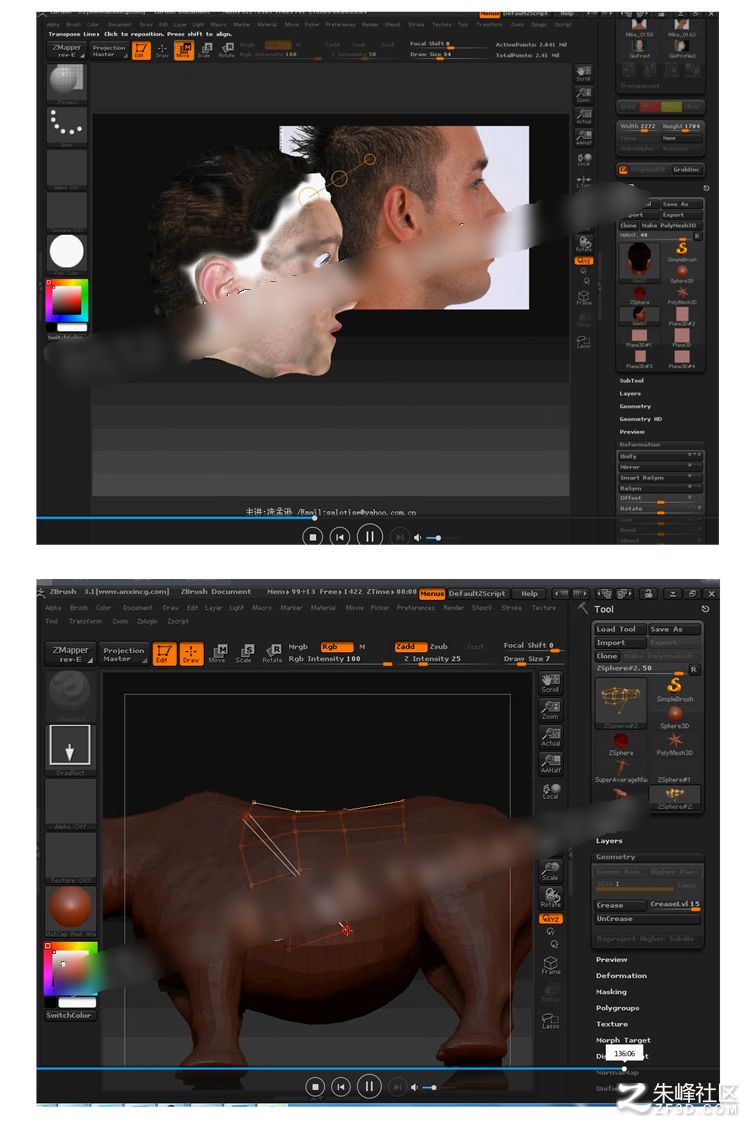Click SwitchColor under the lower color picker
The image size is (750, 1125).
point(70,1015)
